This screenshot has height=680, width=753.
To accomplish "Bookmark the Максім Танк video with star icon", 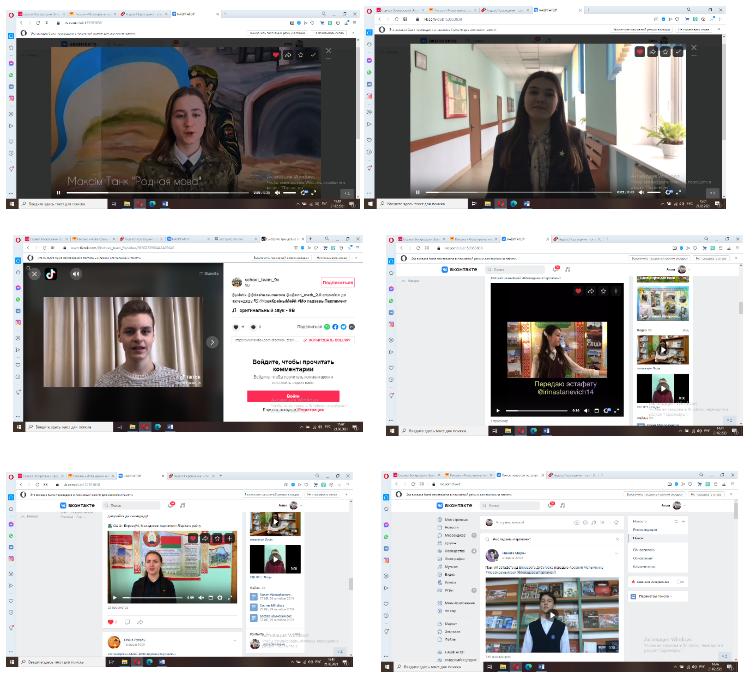I will (x=301, y=55).
